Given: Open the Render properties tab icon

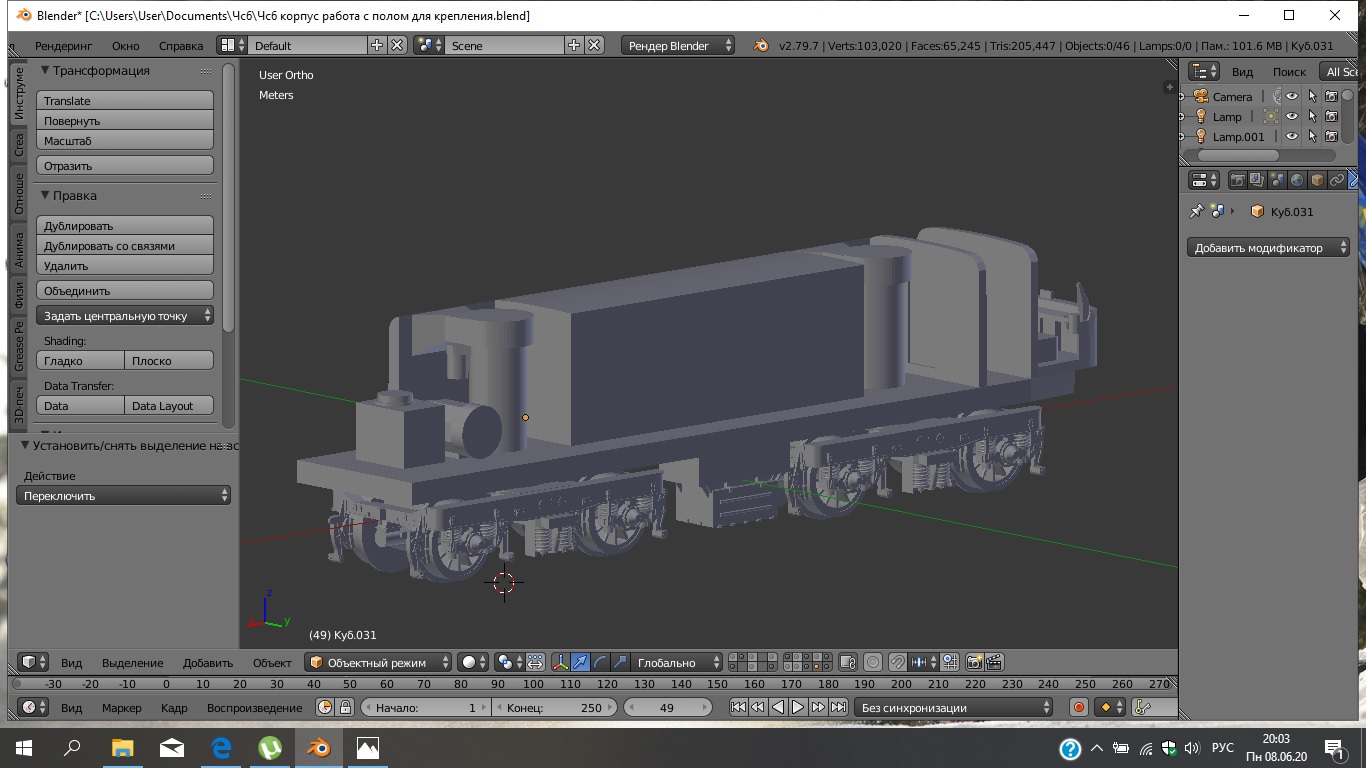Looking at the screenshot, I should [x=1238, y=180].
